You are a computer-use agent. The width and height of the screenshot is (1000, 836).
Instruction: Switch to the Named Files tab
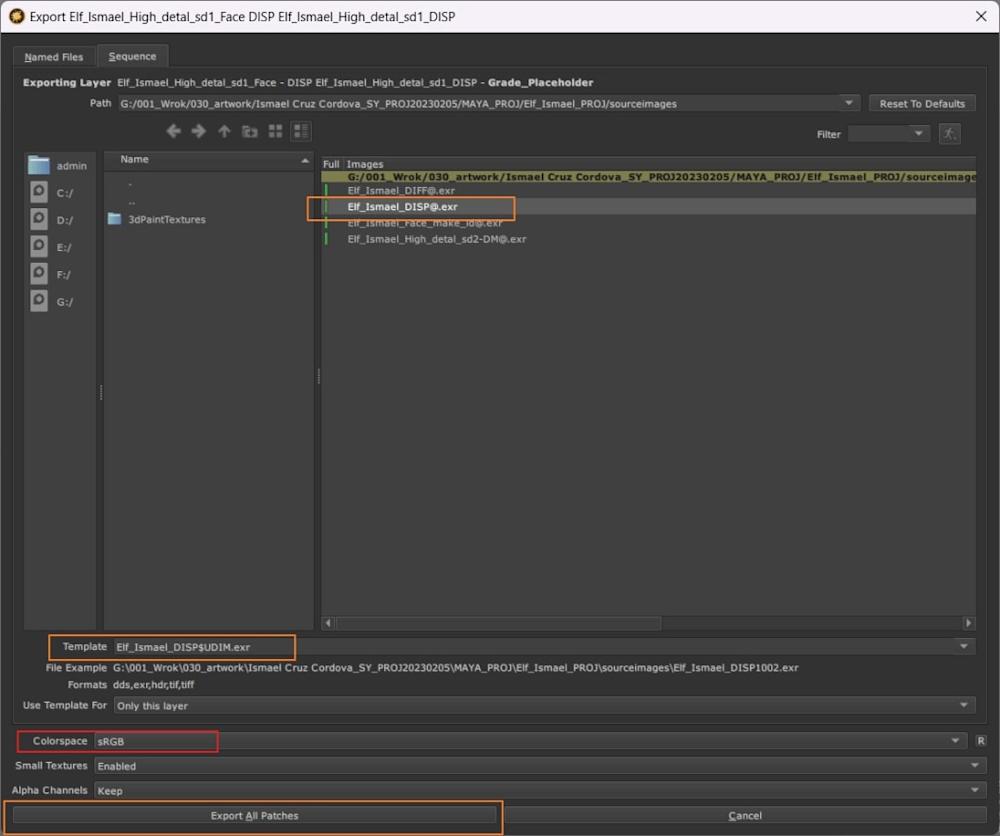click(54, 57)
